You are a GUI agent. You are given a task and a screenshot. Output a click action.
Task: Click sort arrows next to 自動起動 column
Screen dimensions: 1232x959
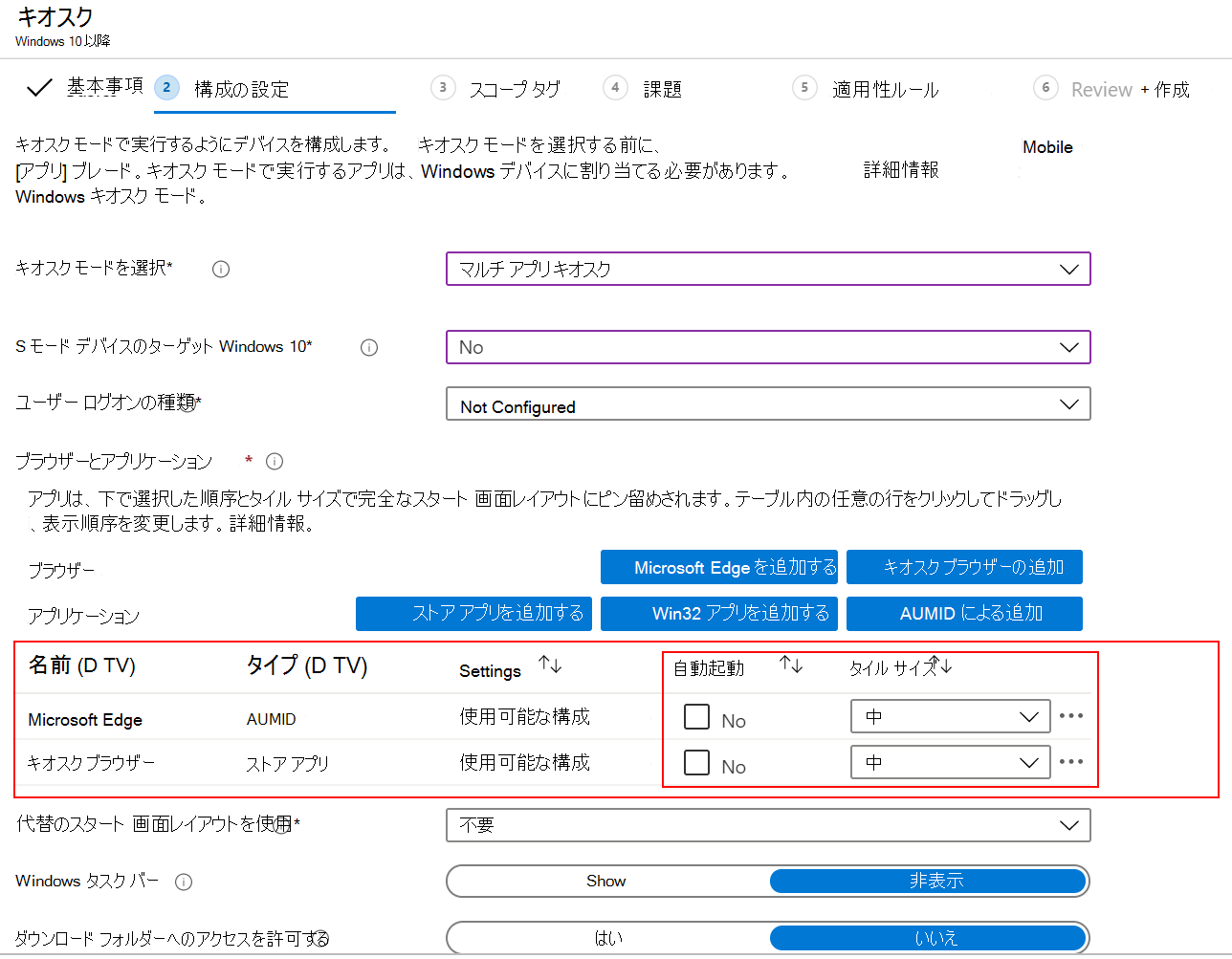point(791,665)
